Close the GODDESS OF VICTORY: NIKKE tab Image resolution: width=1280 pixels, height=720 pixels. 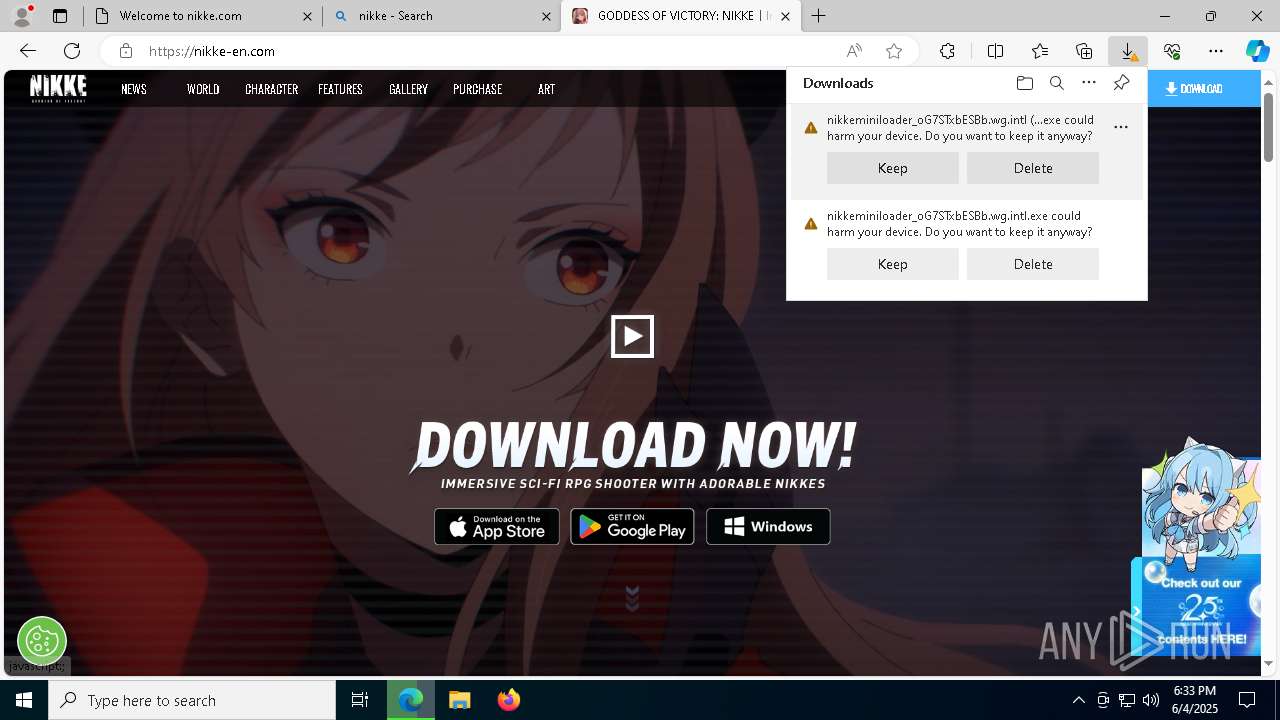coord(786,16)
